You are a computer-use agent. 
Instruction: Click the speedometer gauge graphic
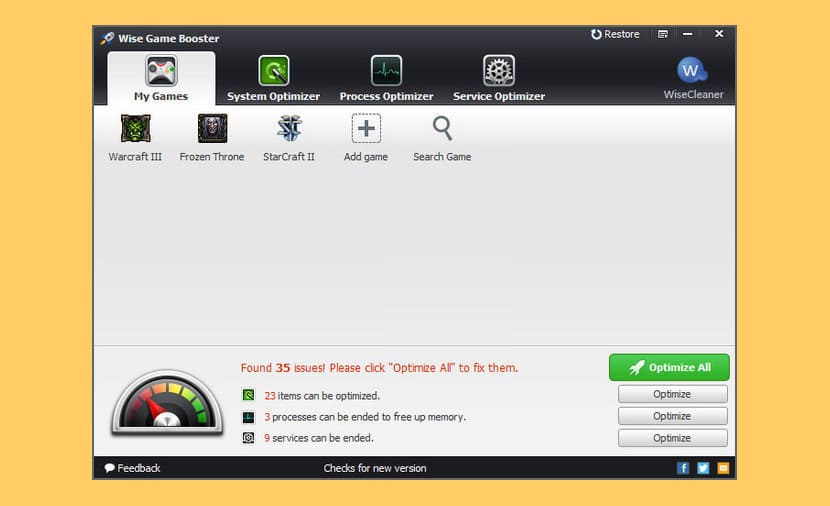pyautogui.click(x=167, y=402)
